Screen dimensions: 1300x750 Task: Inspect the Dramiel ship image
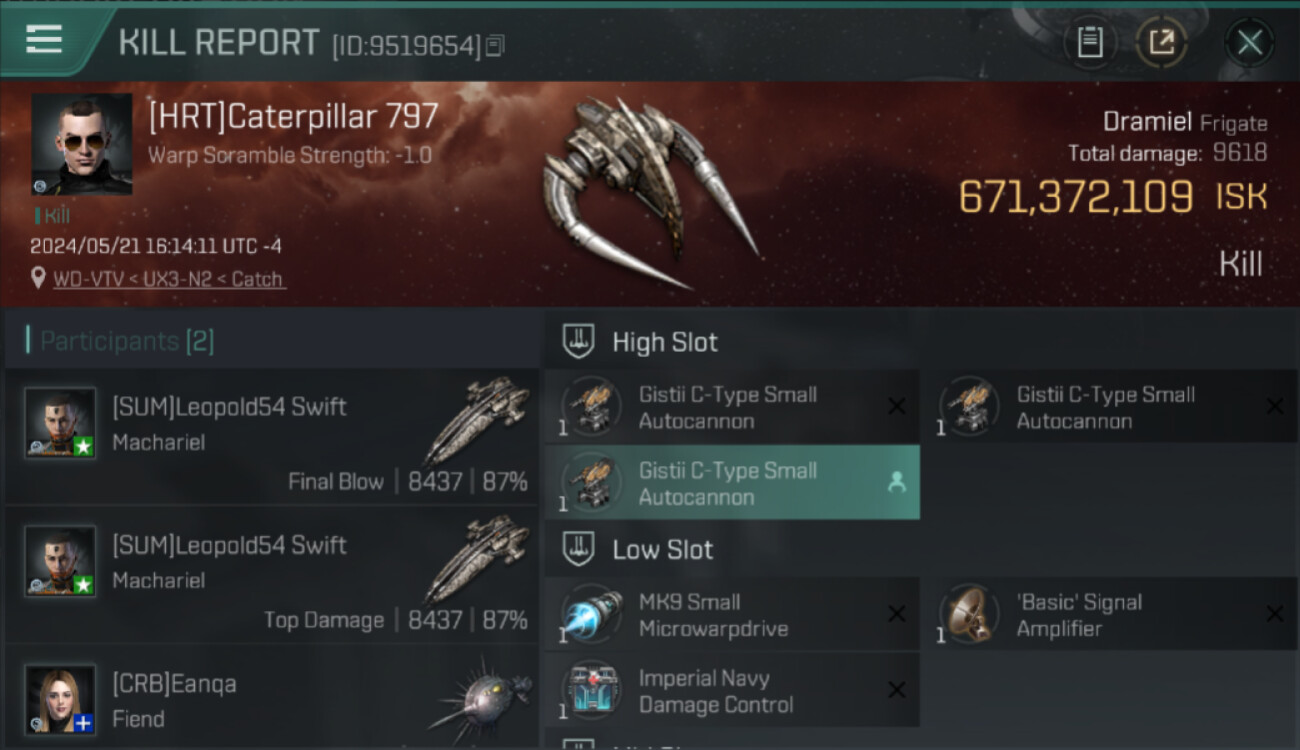[650, 190]
